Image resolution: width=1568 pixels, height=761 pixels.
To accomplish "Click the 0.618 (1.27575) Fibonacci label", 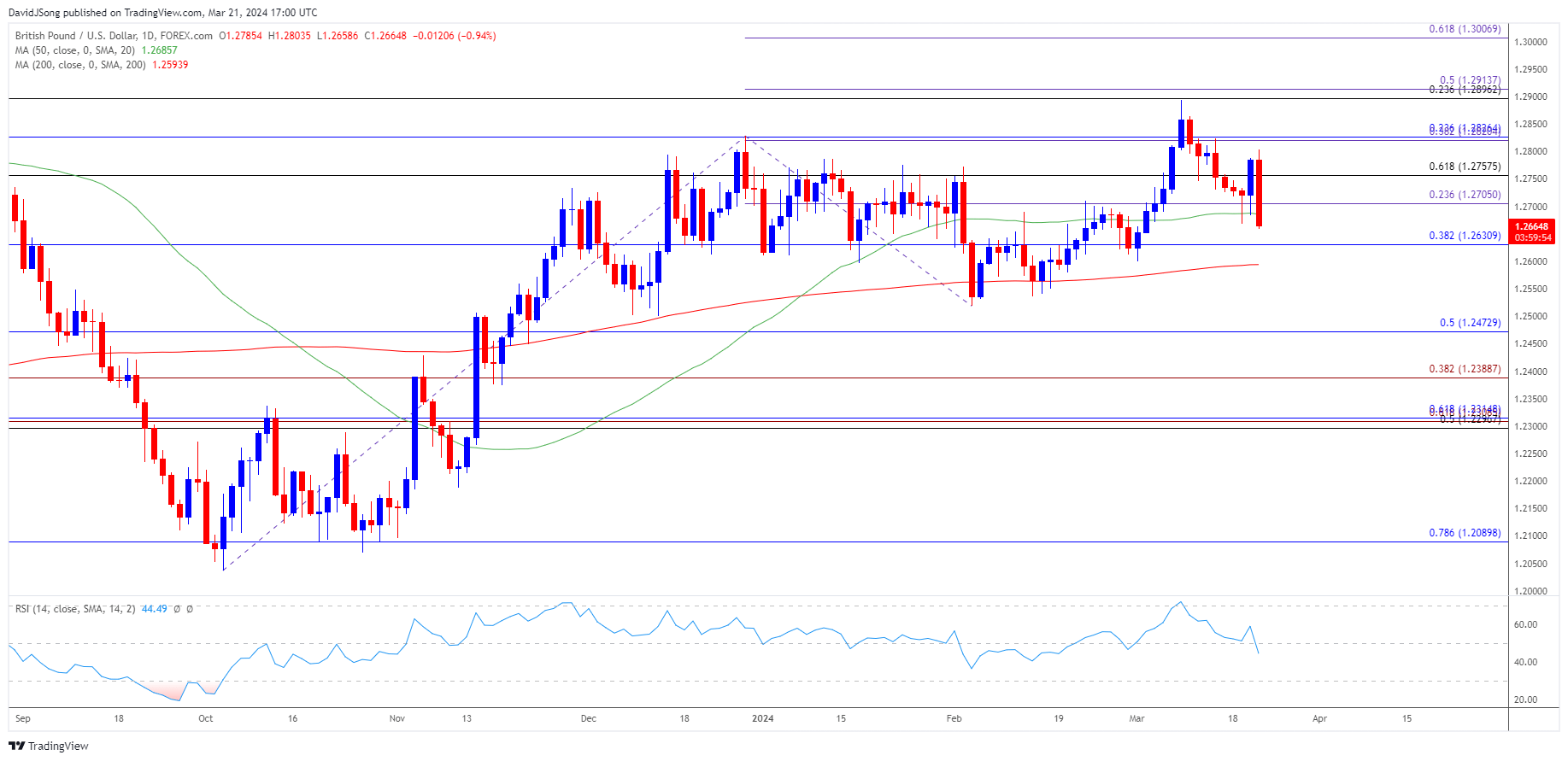I will 1465,167.
